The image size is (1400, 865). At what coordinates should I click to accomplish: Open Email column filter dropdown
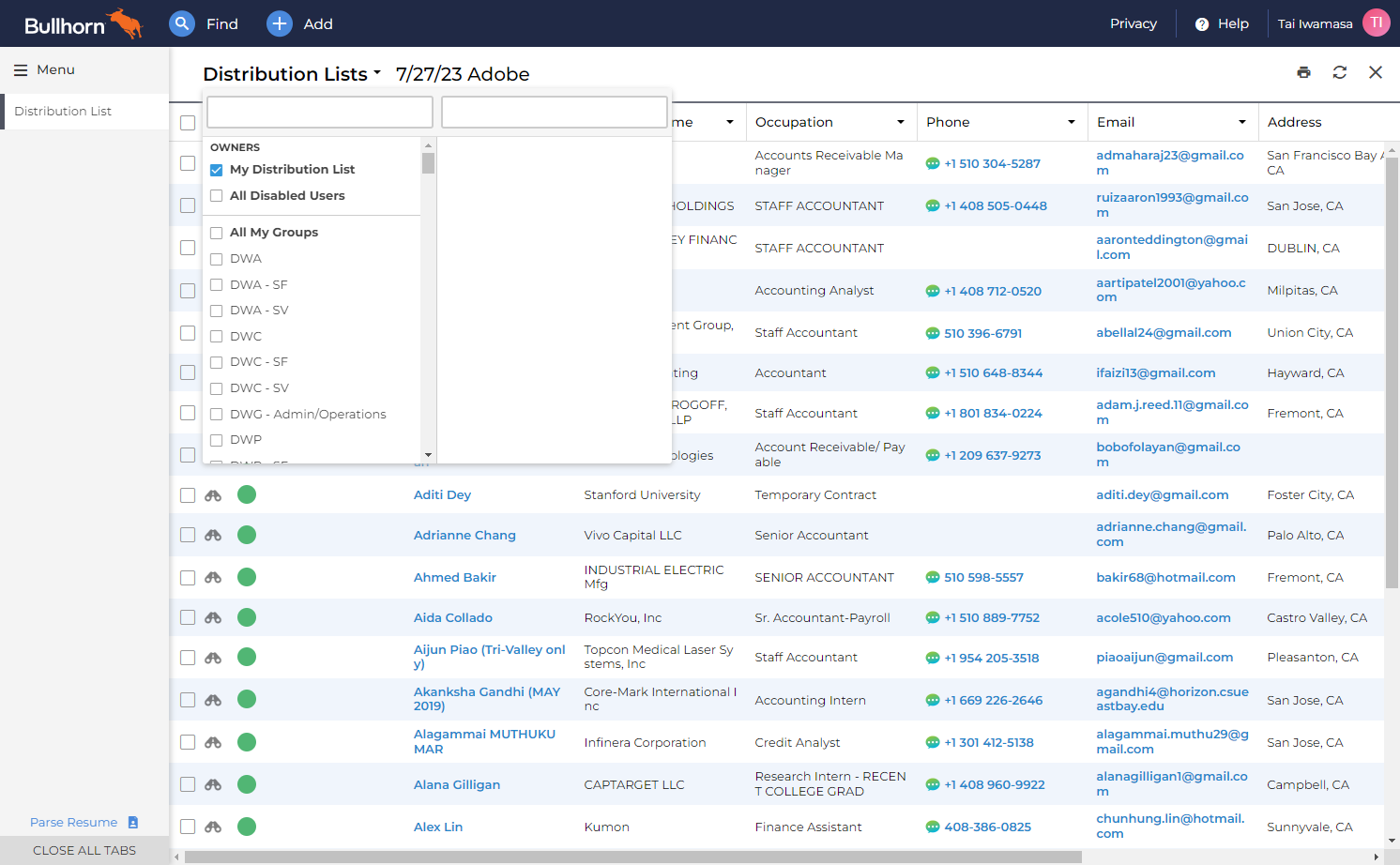pos(1242,122)
